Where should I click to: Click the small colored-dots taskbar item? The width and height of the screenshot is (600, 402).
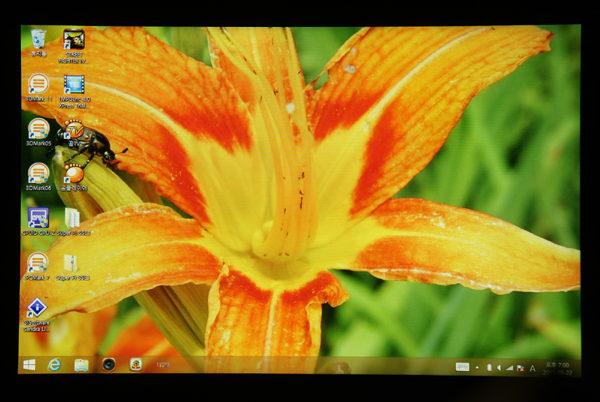click(x=163, y=365)
